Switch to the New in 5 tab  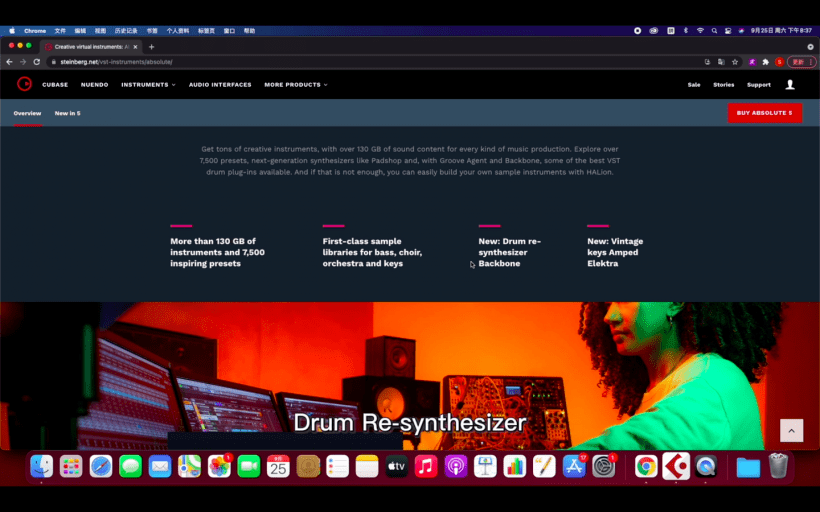(x=67, y=113)
